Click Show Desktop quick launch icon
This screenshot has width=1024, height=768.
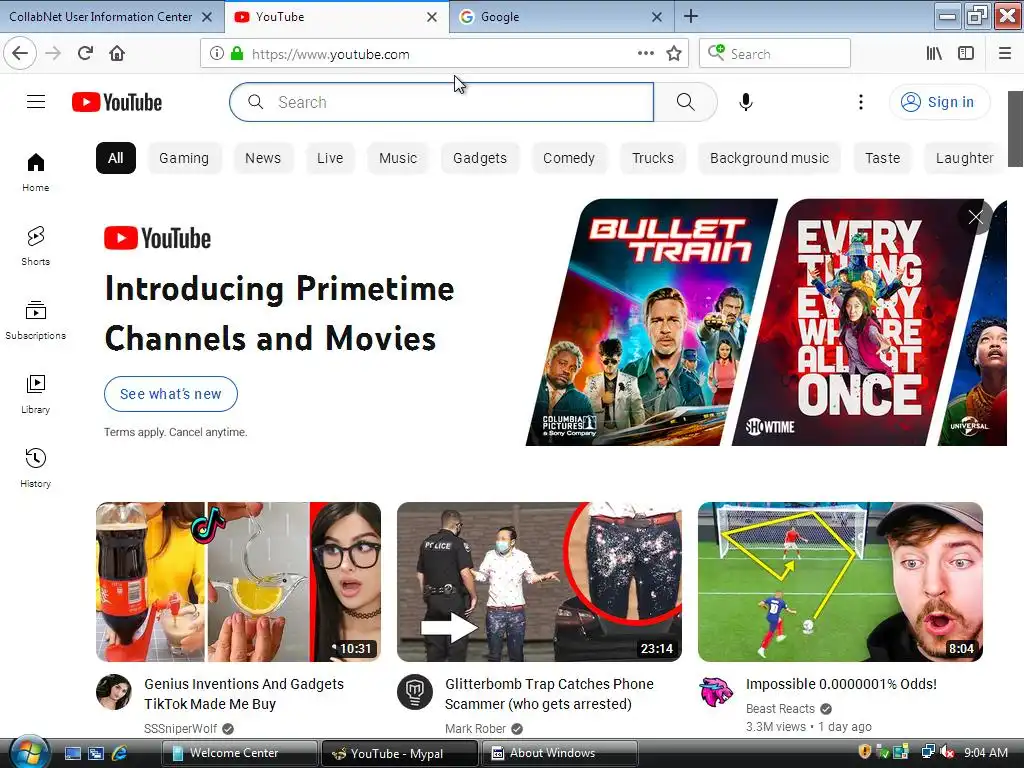tap(72, 753)
